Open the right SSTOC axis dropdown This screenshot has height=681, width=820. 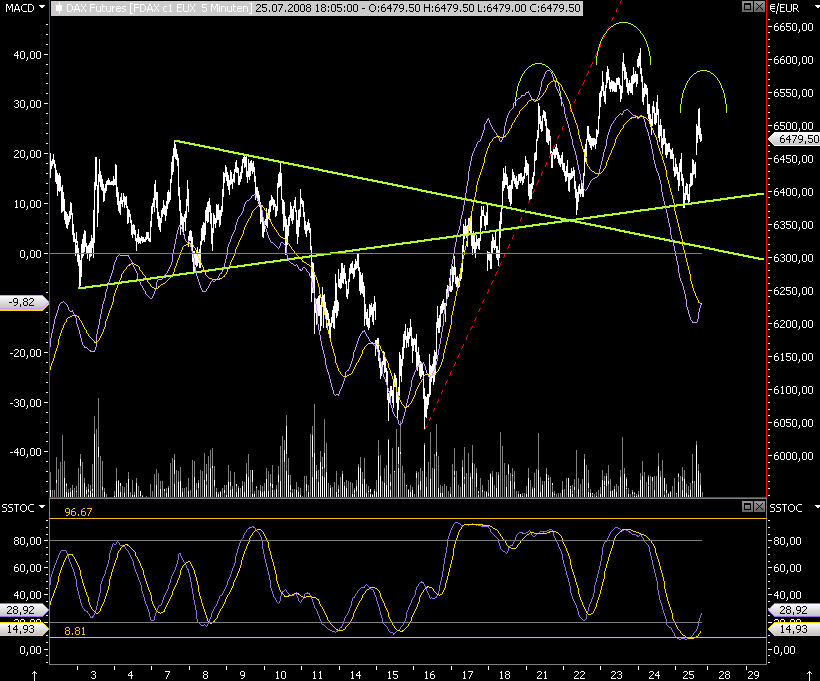click(817, 507)
